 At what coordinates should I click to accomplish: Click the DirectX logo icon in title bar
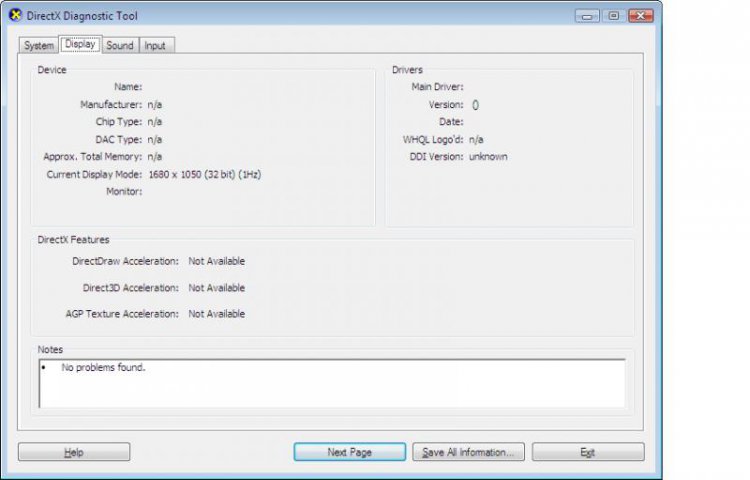tap(15, 15)
